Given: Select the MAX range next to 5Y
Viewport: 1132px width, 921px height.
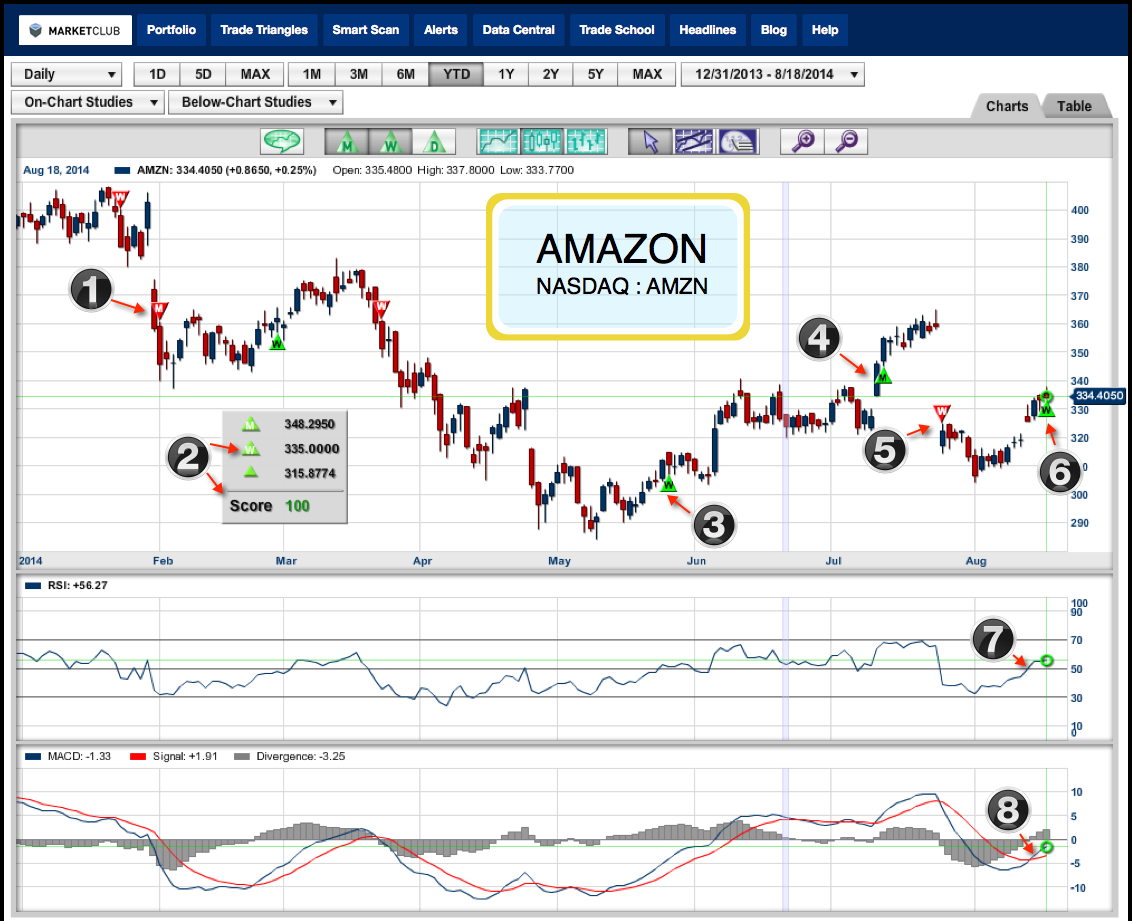Looking at the screenshot, I should coord(648,74).
